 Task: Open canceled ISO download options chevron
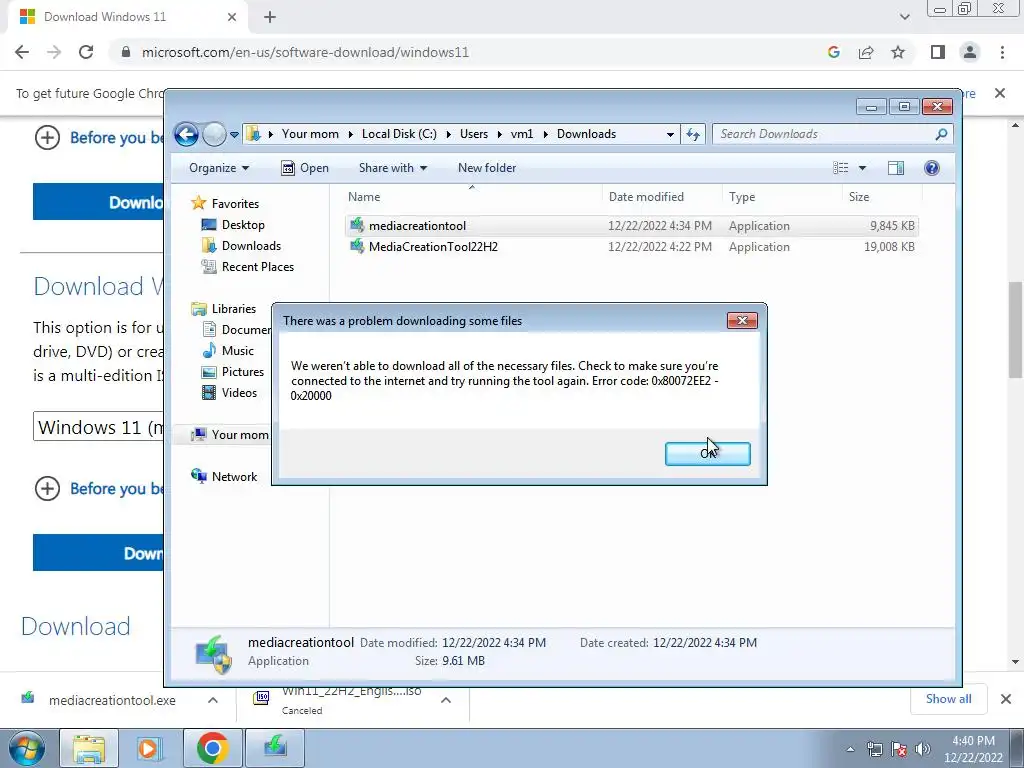pyautogui.click(x=446, y=700)
